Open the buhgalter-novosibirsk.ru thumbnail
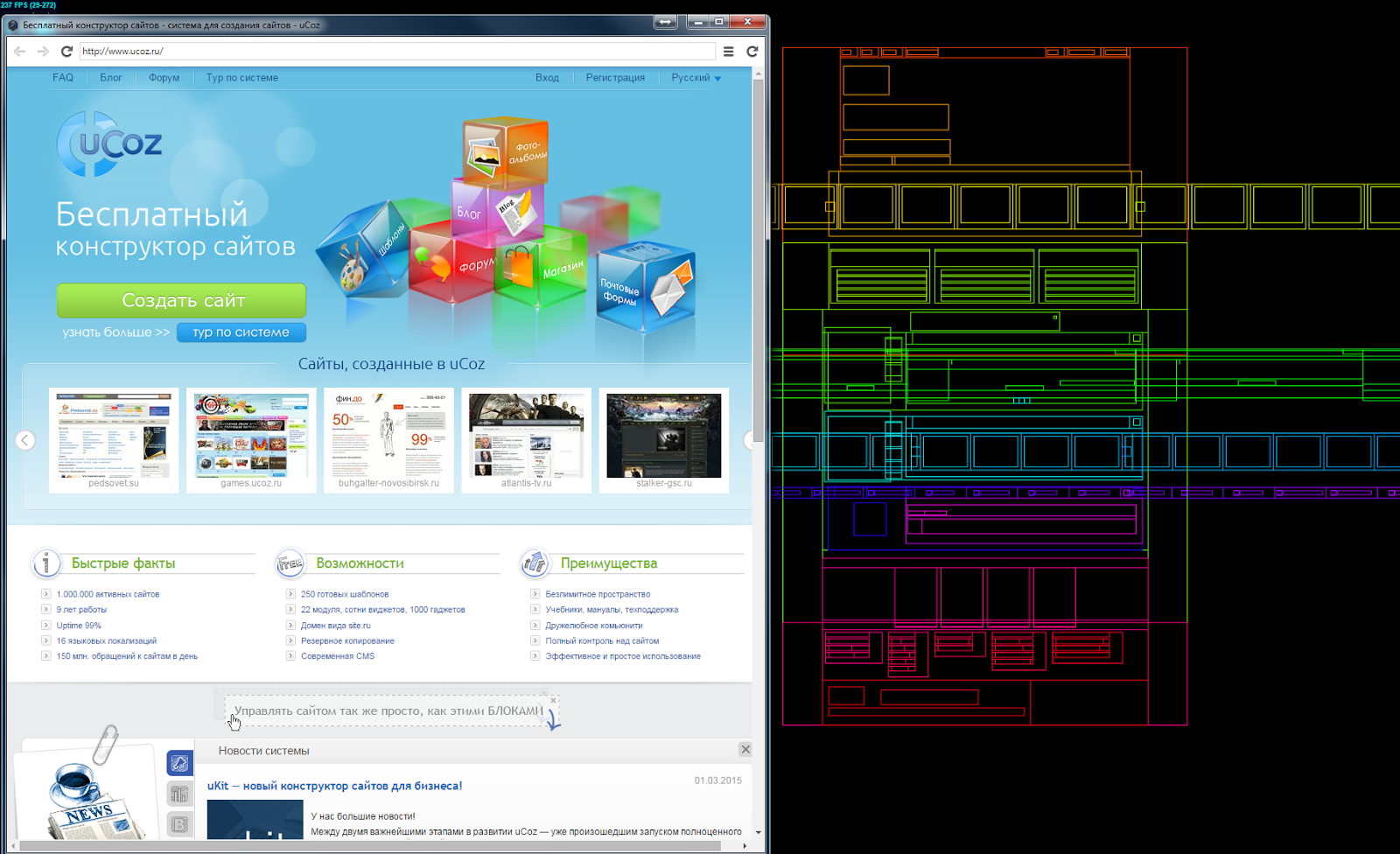This screenshot has height=854, width=1400. pyautogui.click(x=388, y=440)
